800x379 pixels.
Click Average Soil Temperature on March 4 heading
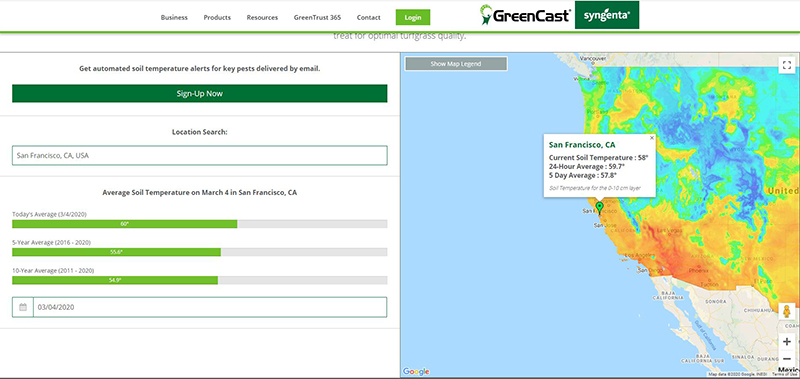199,193
